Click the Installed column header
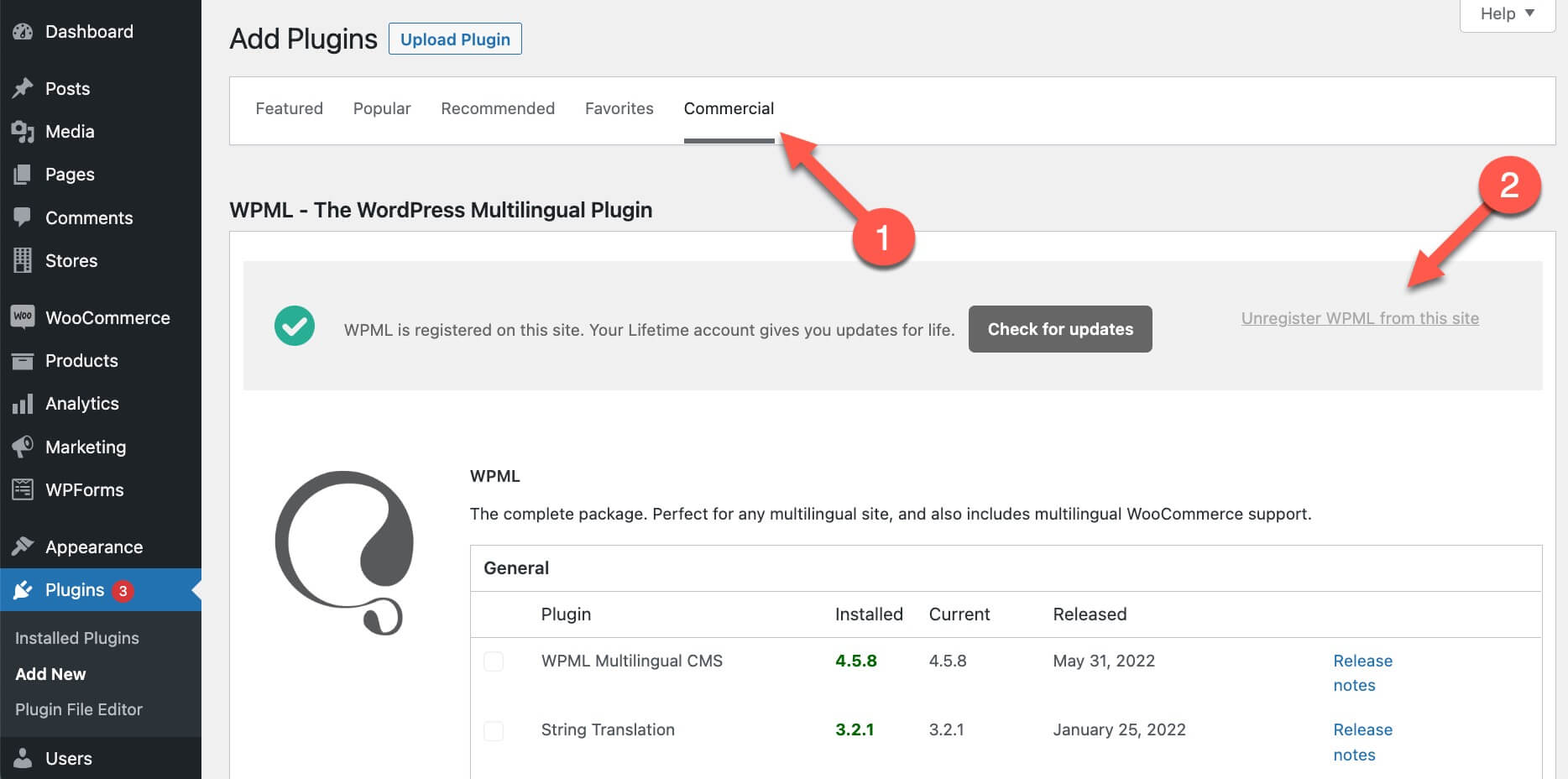The width and height of the screenshot is (1568, 779). (x=869, y=614)
